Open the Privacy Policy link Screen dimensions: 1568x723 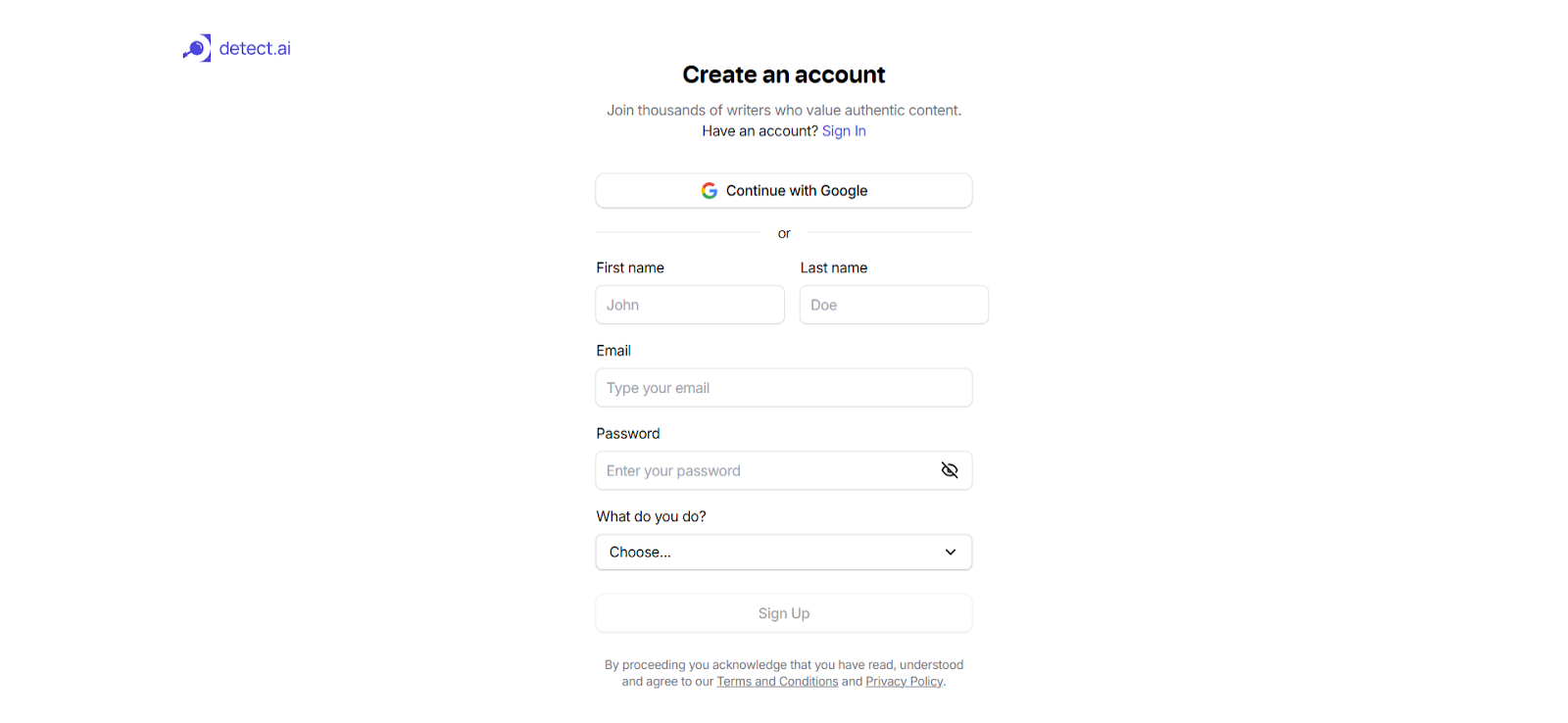coord(905,682)
